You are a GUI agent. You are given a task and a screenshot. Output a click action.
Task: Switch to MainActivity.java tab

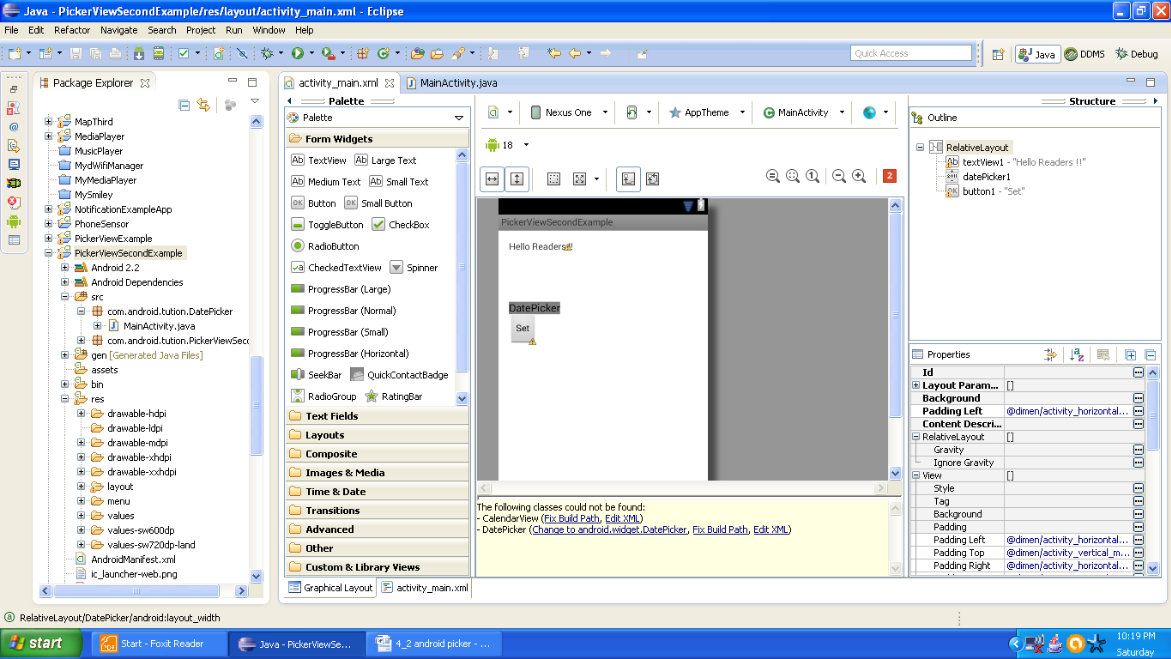451,83
